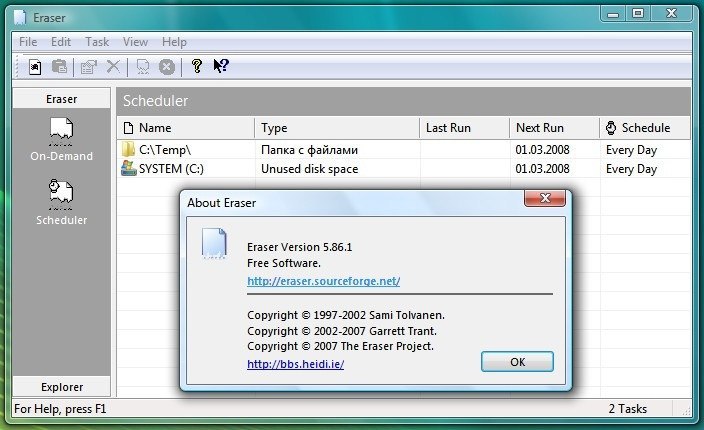Image resolution: width=704 pixels, height=430 pixels.
Task: Click the Paste toolbar icon
Action: [x=59, y=67]
